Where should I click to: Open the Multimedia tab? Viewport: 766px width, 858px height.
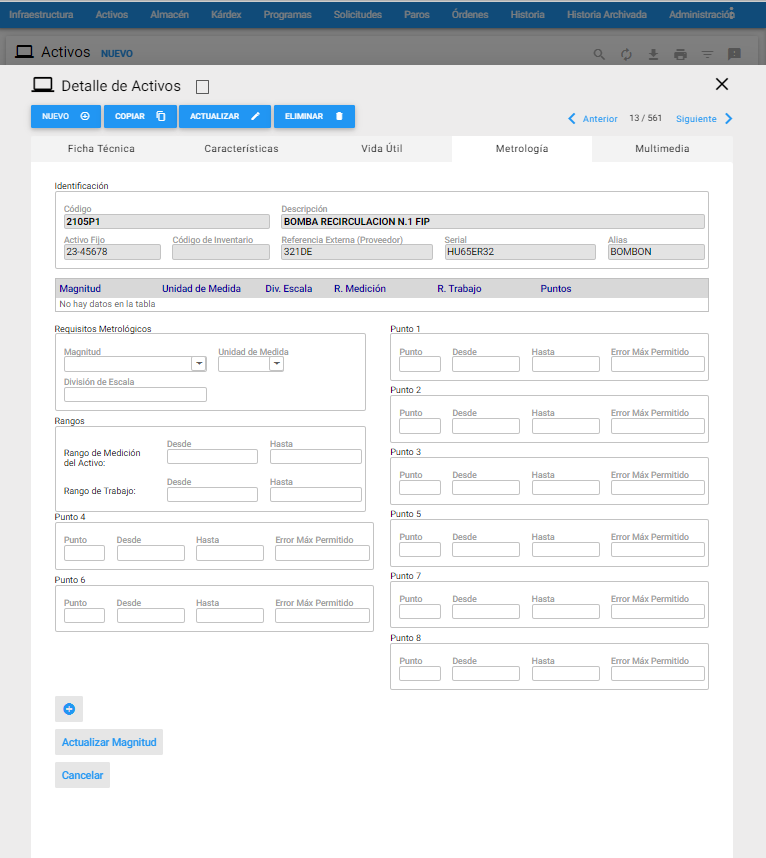(662, 149)
